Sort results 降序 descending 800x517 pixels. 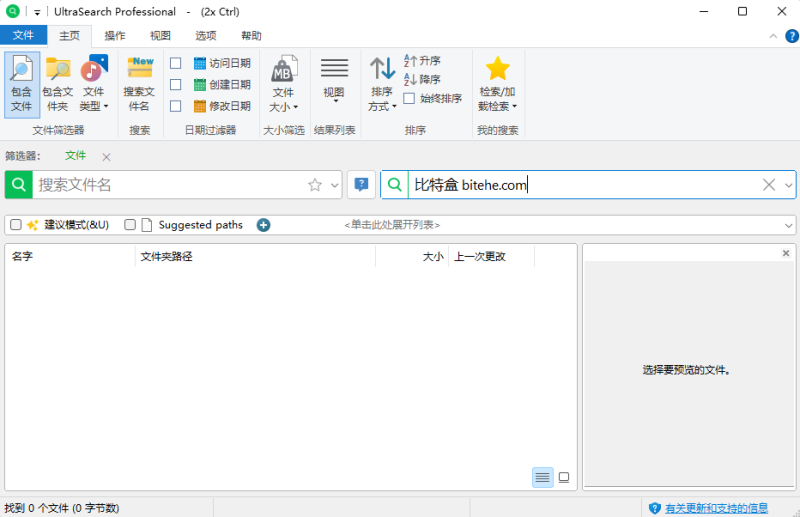pos(422,79)
